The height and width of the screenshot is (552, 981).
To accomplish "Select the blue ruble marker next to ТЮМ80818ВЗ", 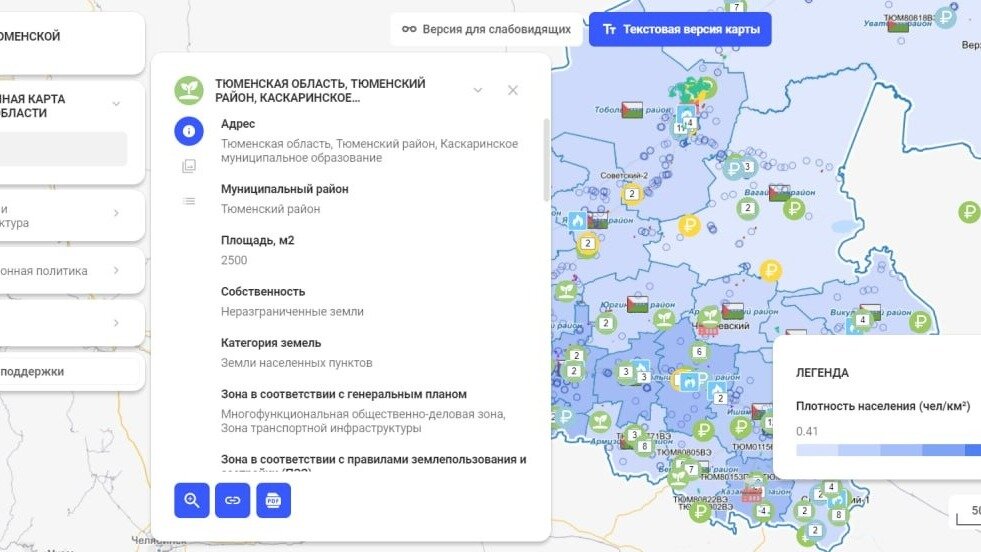I will (946, 18).
